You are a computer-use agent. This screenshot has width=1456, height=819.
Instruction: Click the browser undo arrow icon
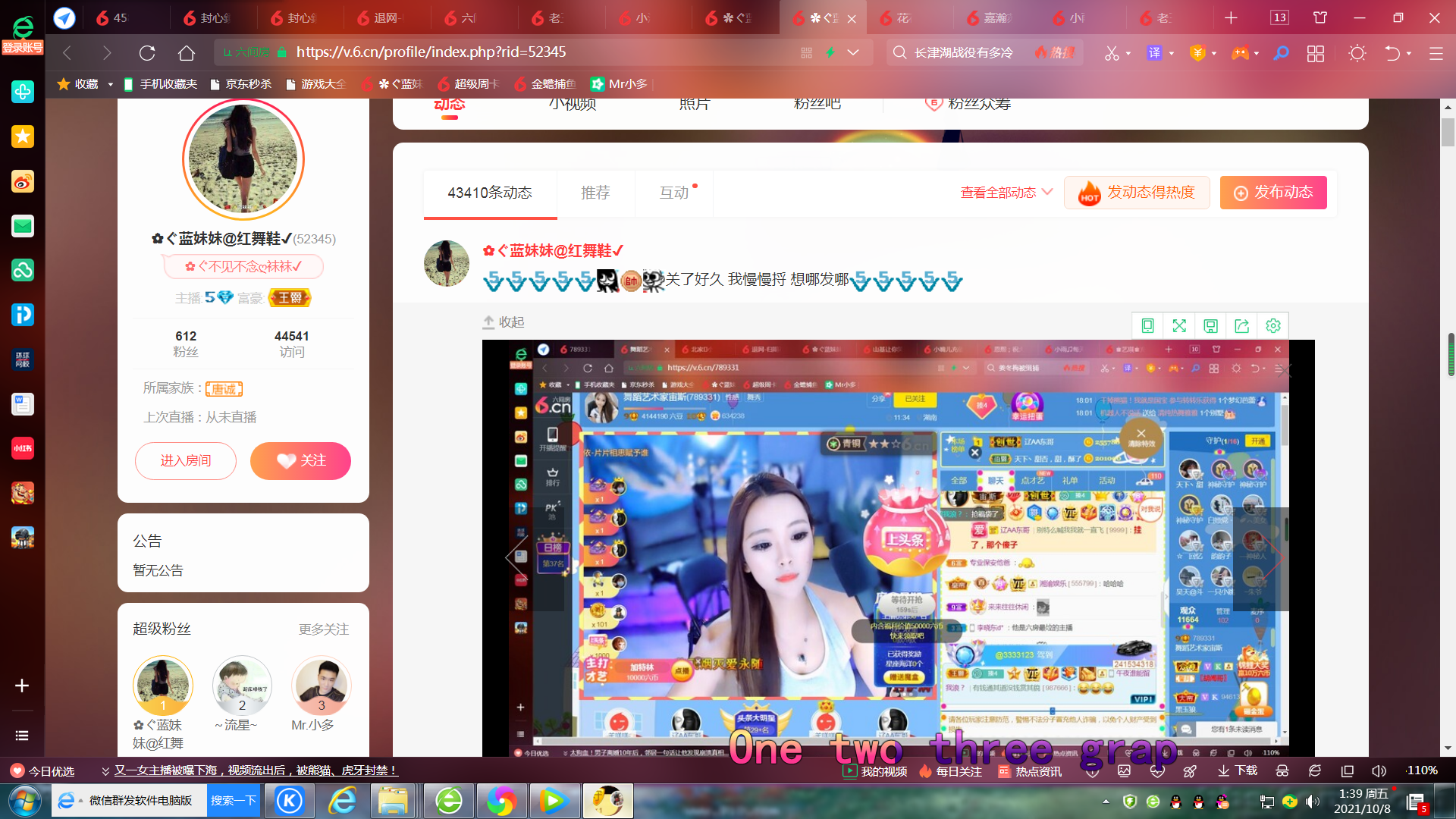(1392, 53)
